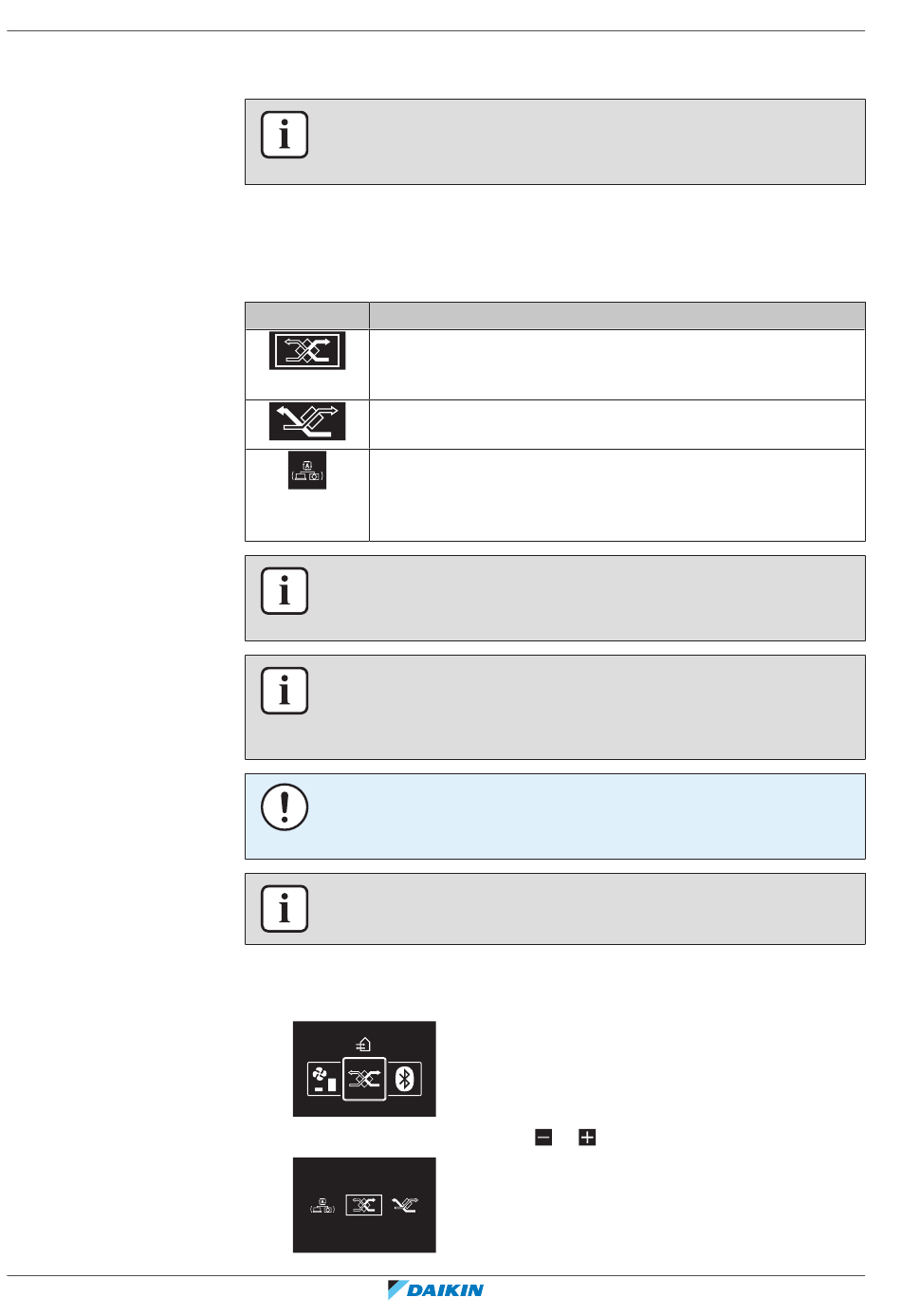Click the grey header row of the icon table
This screenshot has width=901, height=1316.
(555, 316)
